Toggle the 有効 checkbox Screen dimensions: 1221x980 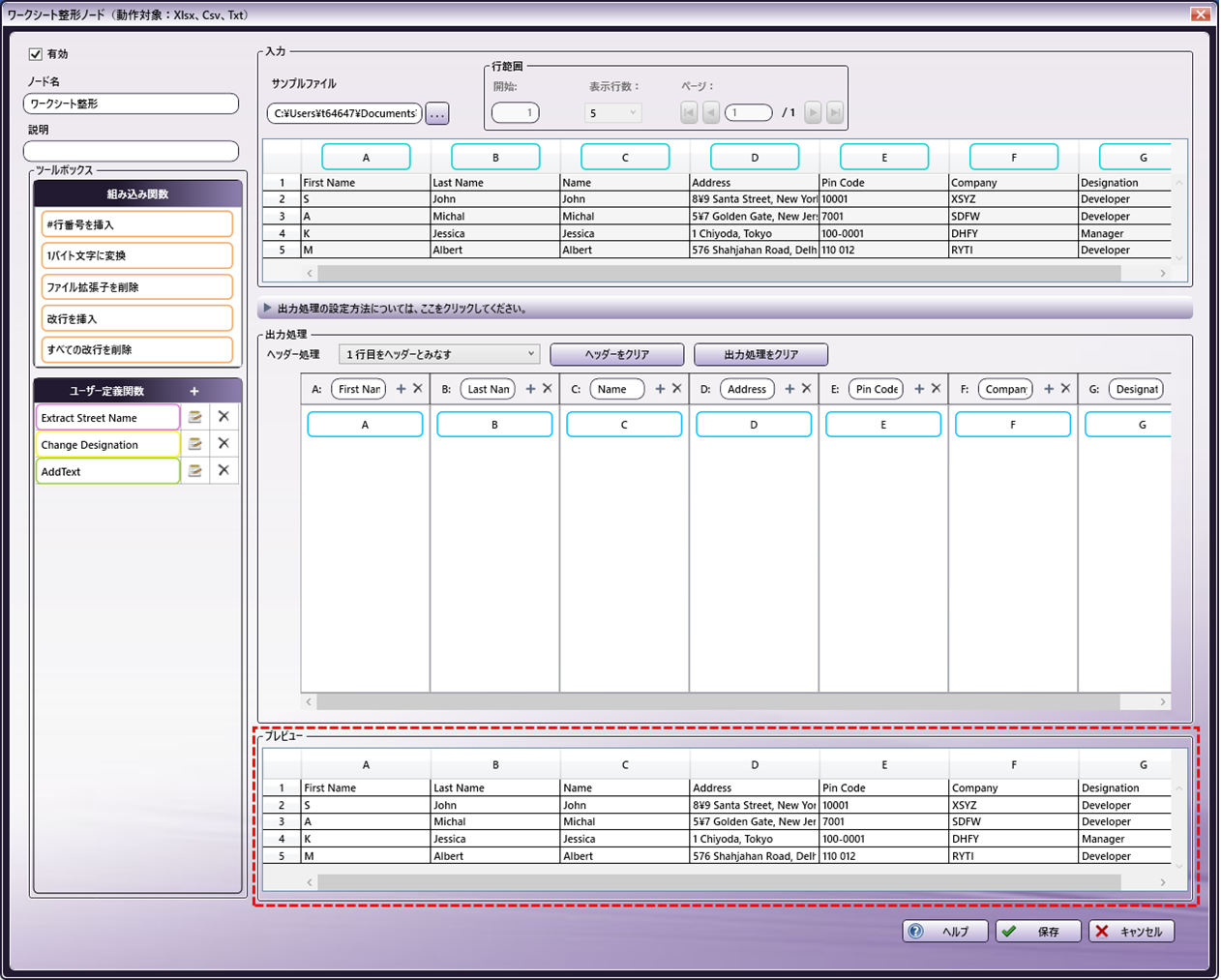[x=36, y=54]
